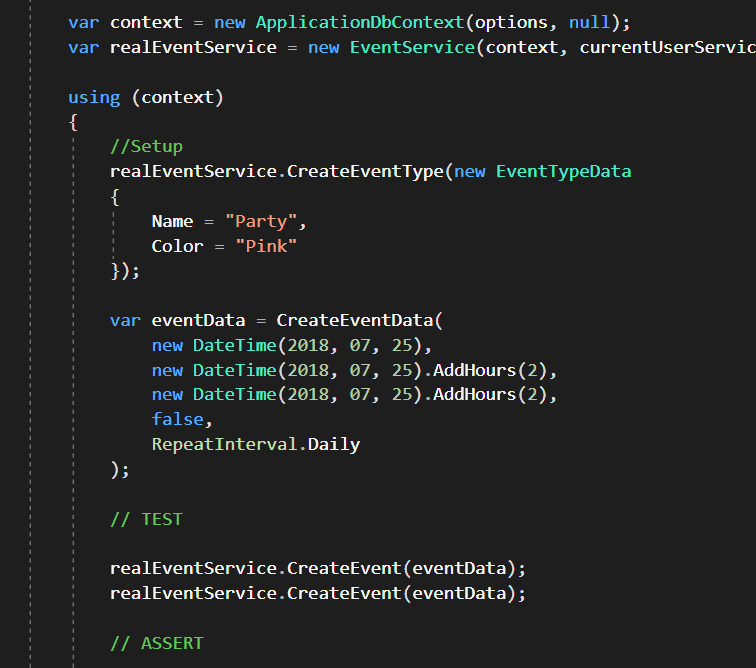The image size is (756, 668).
Task: Click the realEventService variable declaration
Action: [193, 47]
